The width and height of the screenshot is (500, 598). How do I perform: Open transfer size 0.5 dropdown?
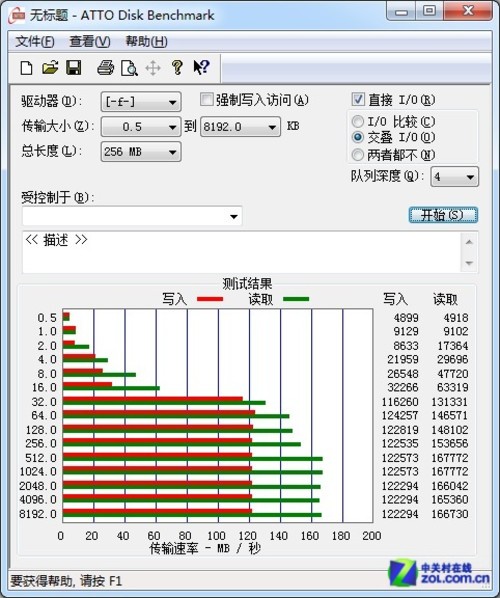point(141,127)
